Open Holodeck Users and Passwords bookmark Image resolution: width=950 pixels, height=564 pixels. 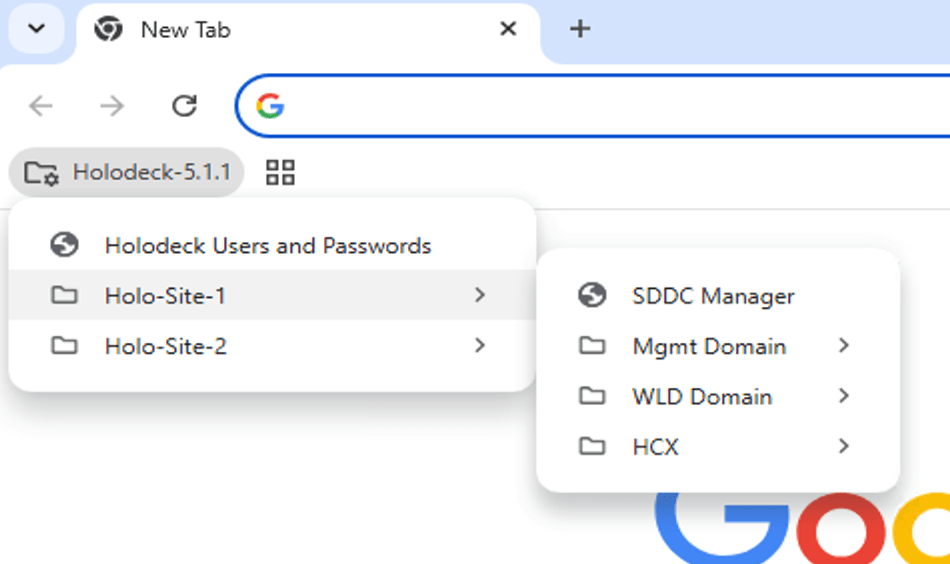(x=267, y=246)
